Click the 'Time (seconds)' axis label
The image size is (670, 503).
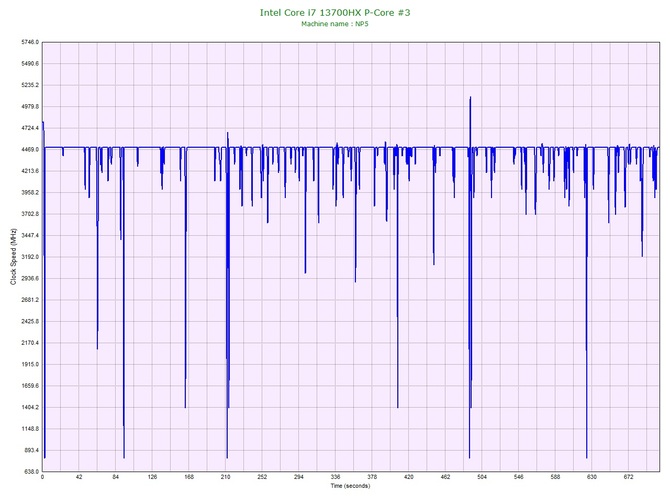click(x=350, y=486)
